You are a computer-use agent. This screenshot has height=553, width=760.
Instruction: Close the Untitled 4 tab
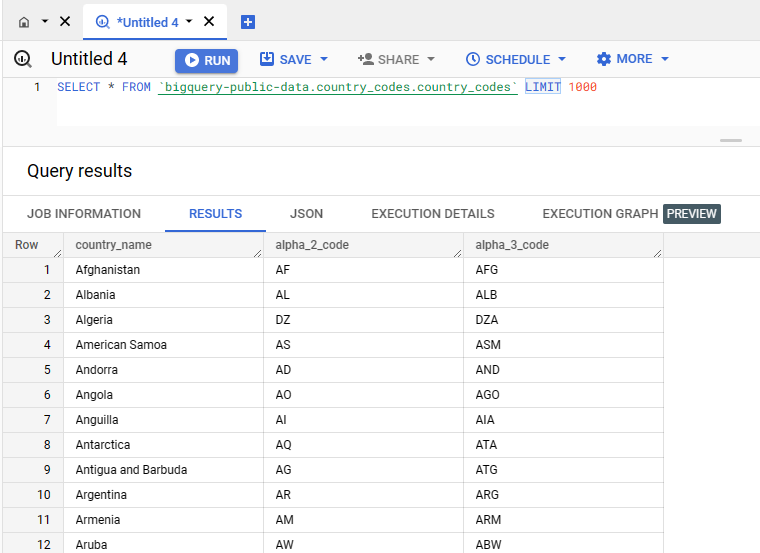tap(209, 21)
